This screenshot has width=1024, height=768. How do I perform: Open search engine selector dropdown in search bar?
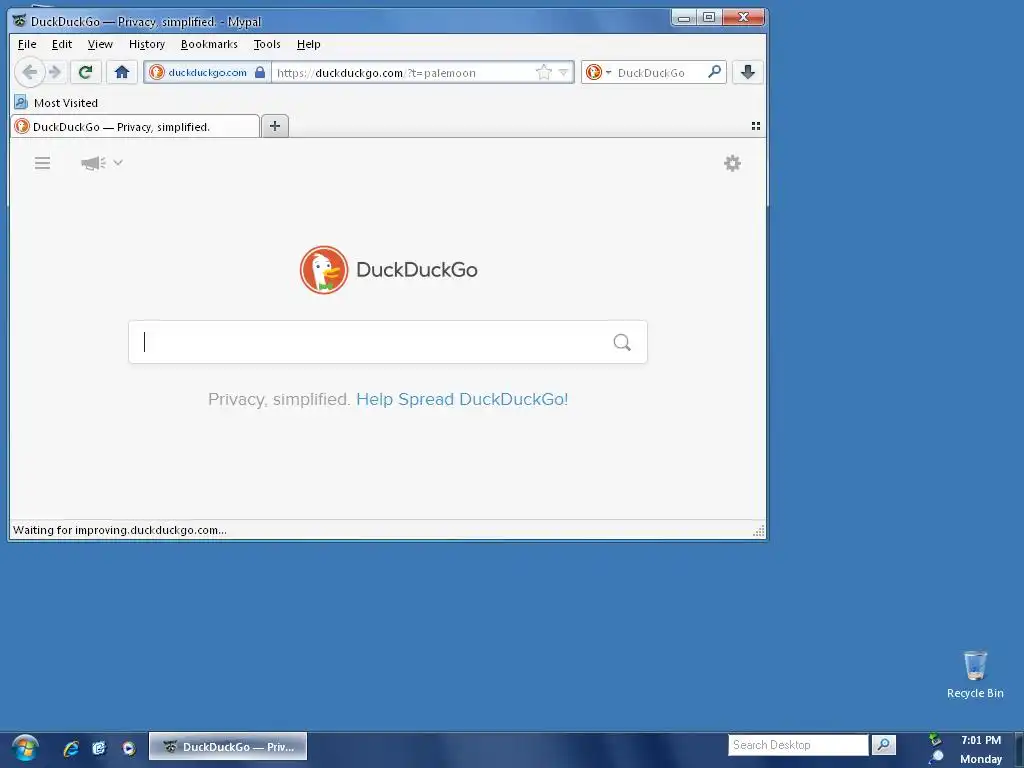pyautogui.click(x=608, y=72)
